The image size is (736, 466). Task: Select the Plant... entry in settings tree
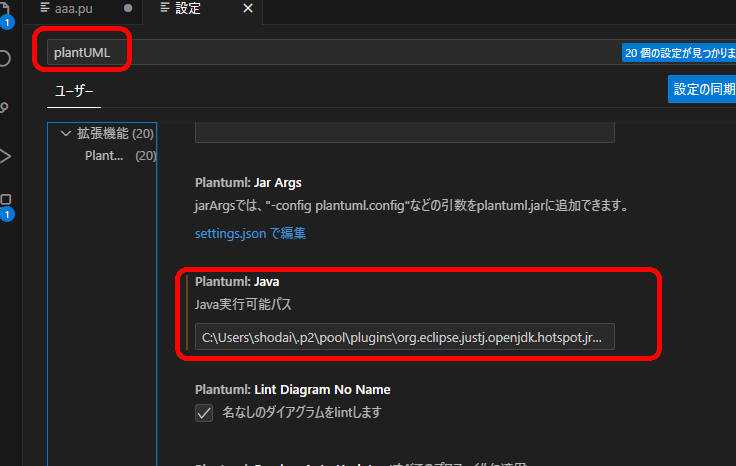pyautogui.click(x=104, y=155)
